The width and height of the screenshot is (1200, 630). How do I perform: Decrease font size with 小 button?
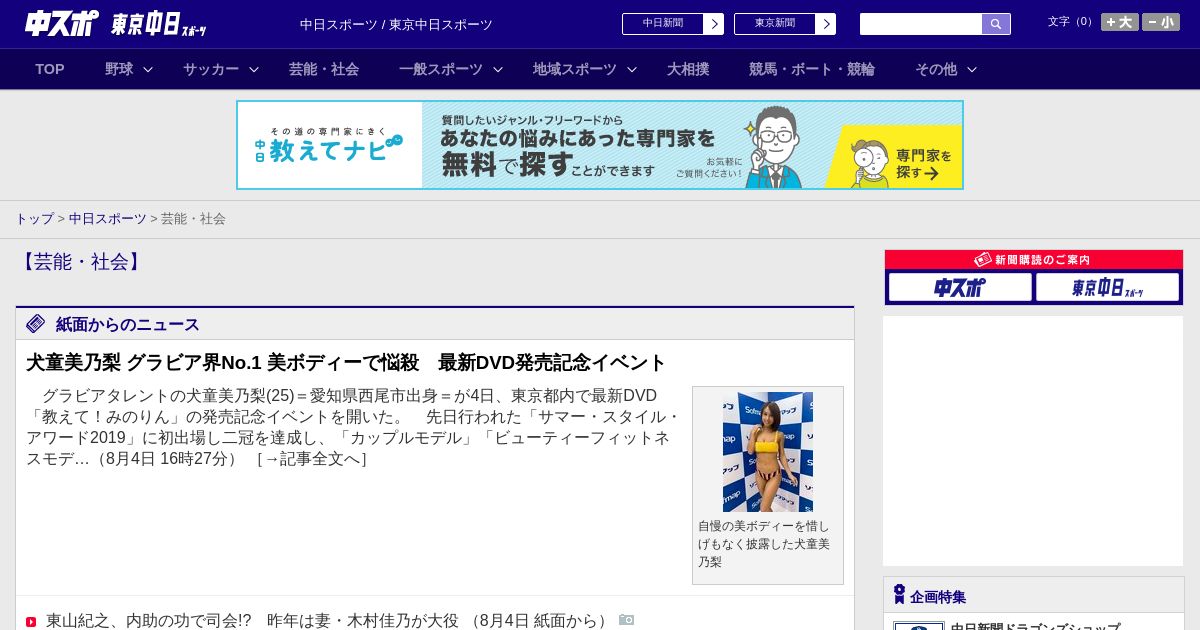coord(1161,22)
